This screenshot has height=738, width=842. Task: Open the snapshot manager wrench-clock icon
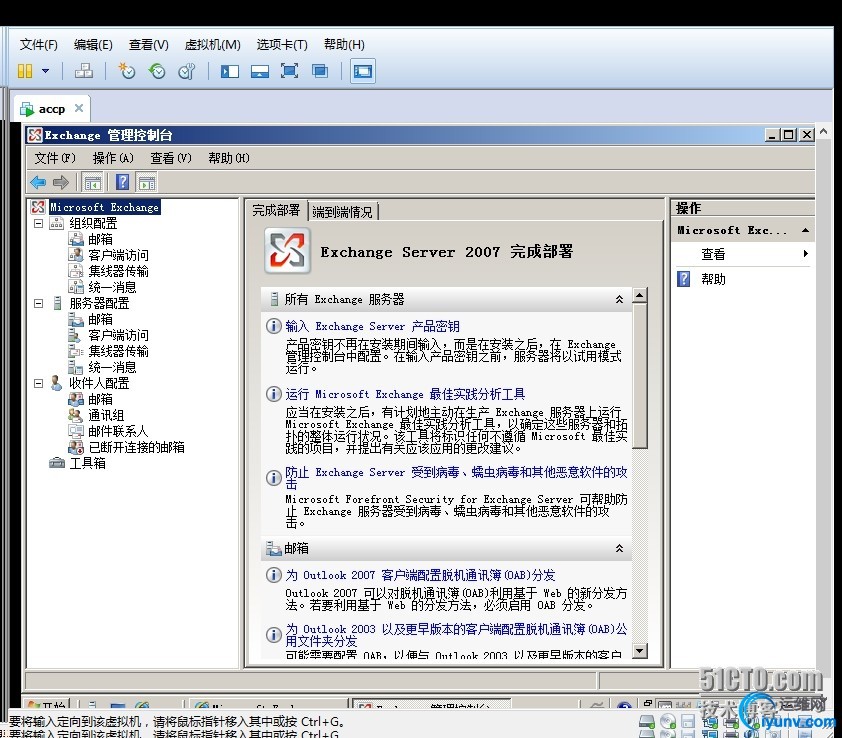coord(187,71)
